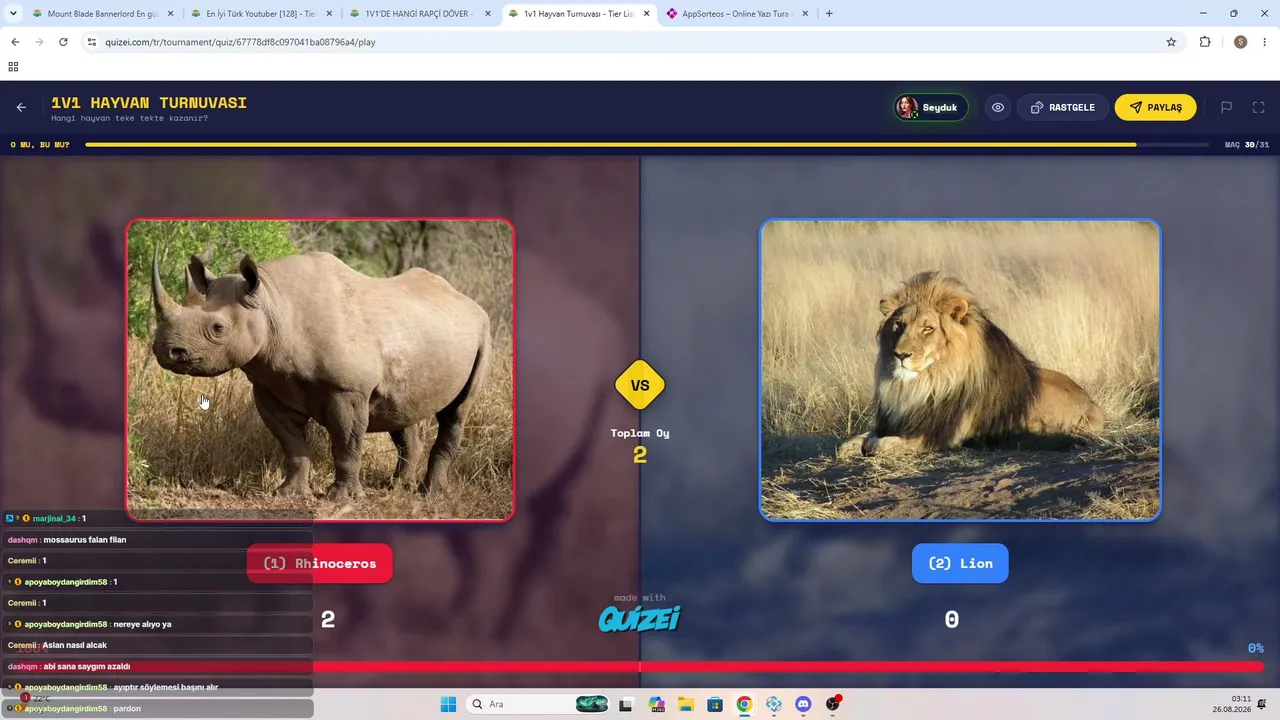1280x720 pixels.
Task: Open the Chrome three-dot menu
Action: 1265,42
